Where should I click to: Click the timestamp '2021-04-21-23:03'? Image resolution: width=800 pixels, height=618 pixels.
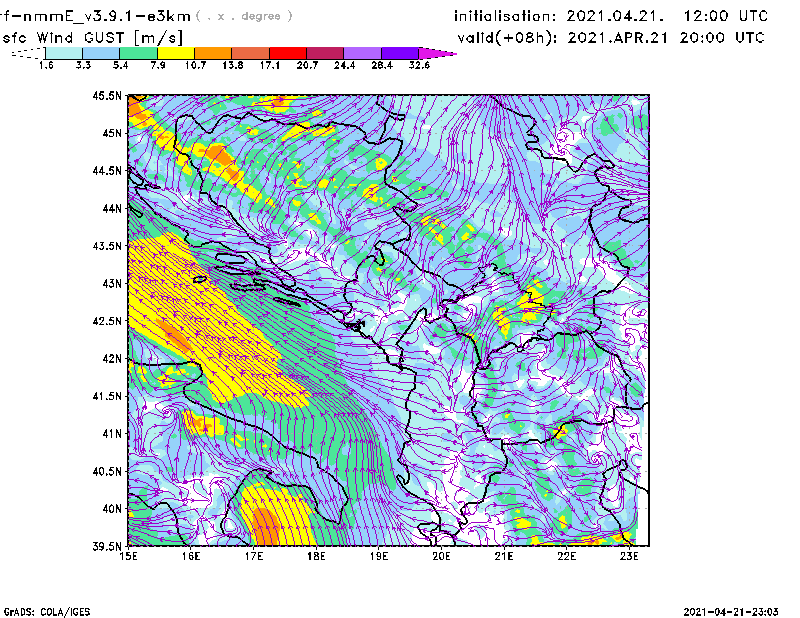tap(731, 612)
